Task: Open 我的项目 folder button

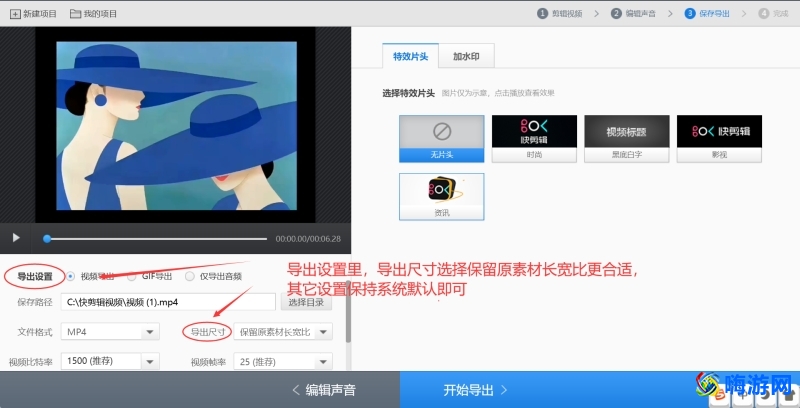Action: coord(93,14)
